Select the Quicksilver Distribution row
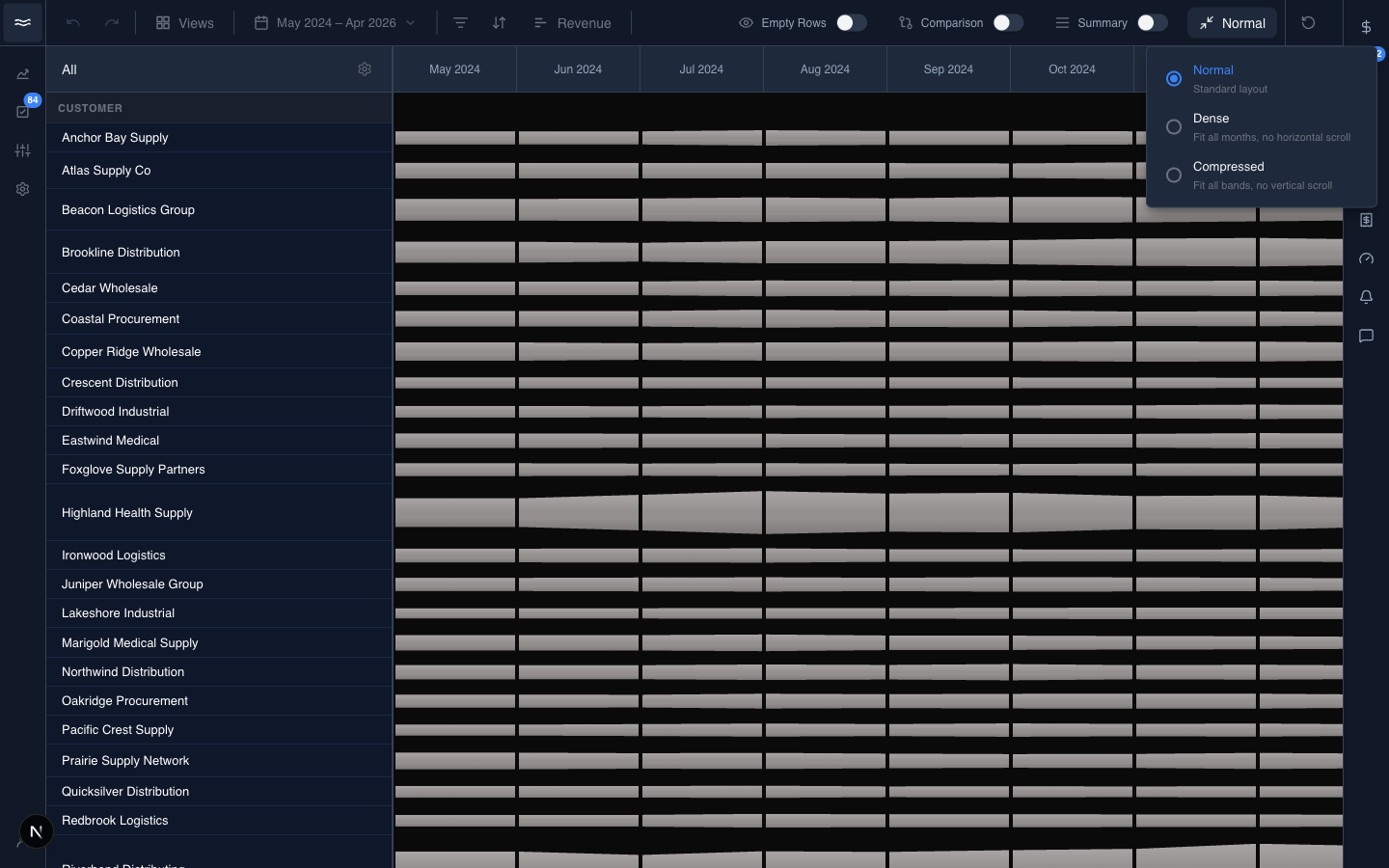 coord(219,792)
